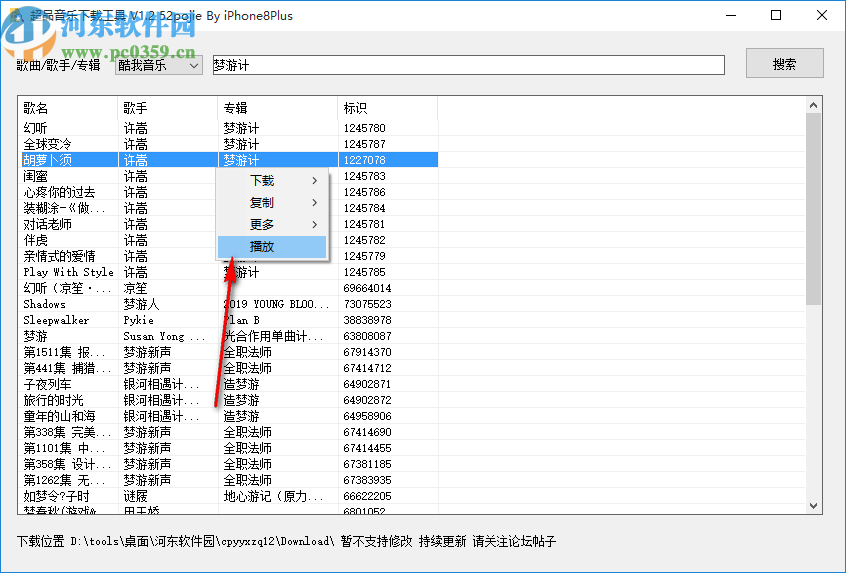Choose 播放 in the context menu

[272, 247]
